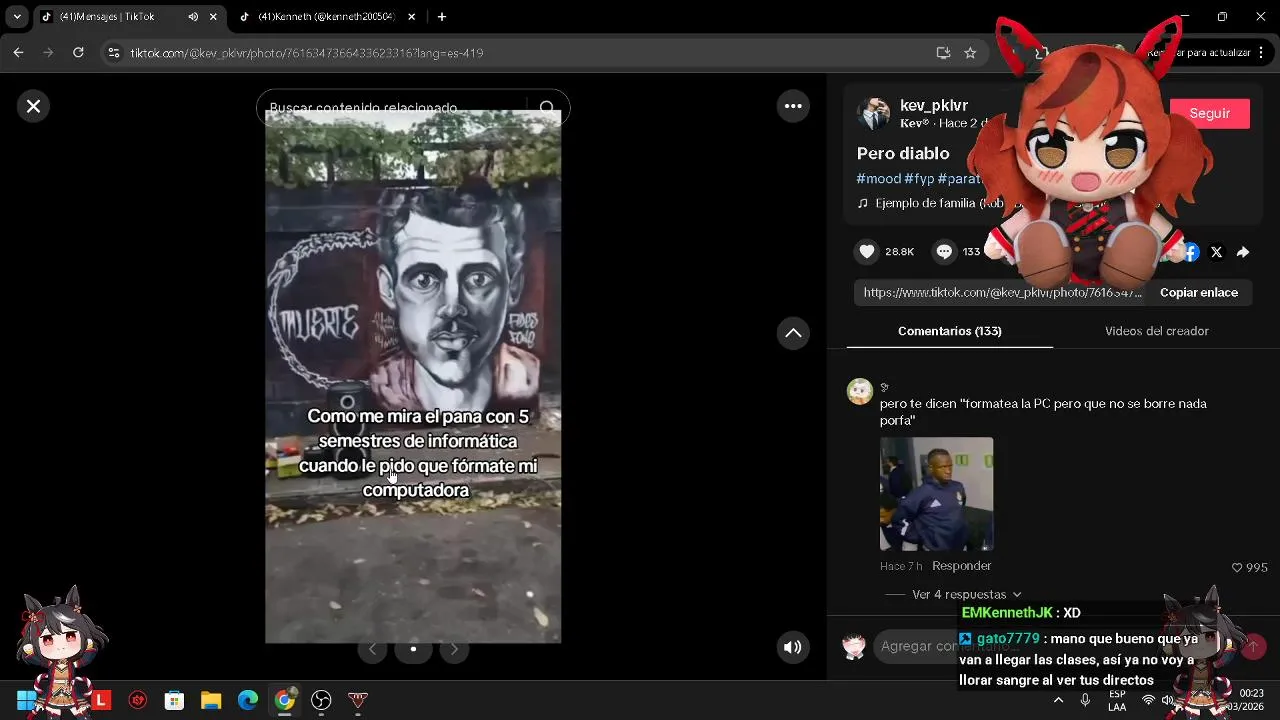Like the post with the heart icon
The width and height of the screenshot is (1280, 720).
pos(867,252)
